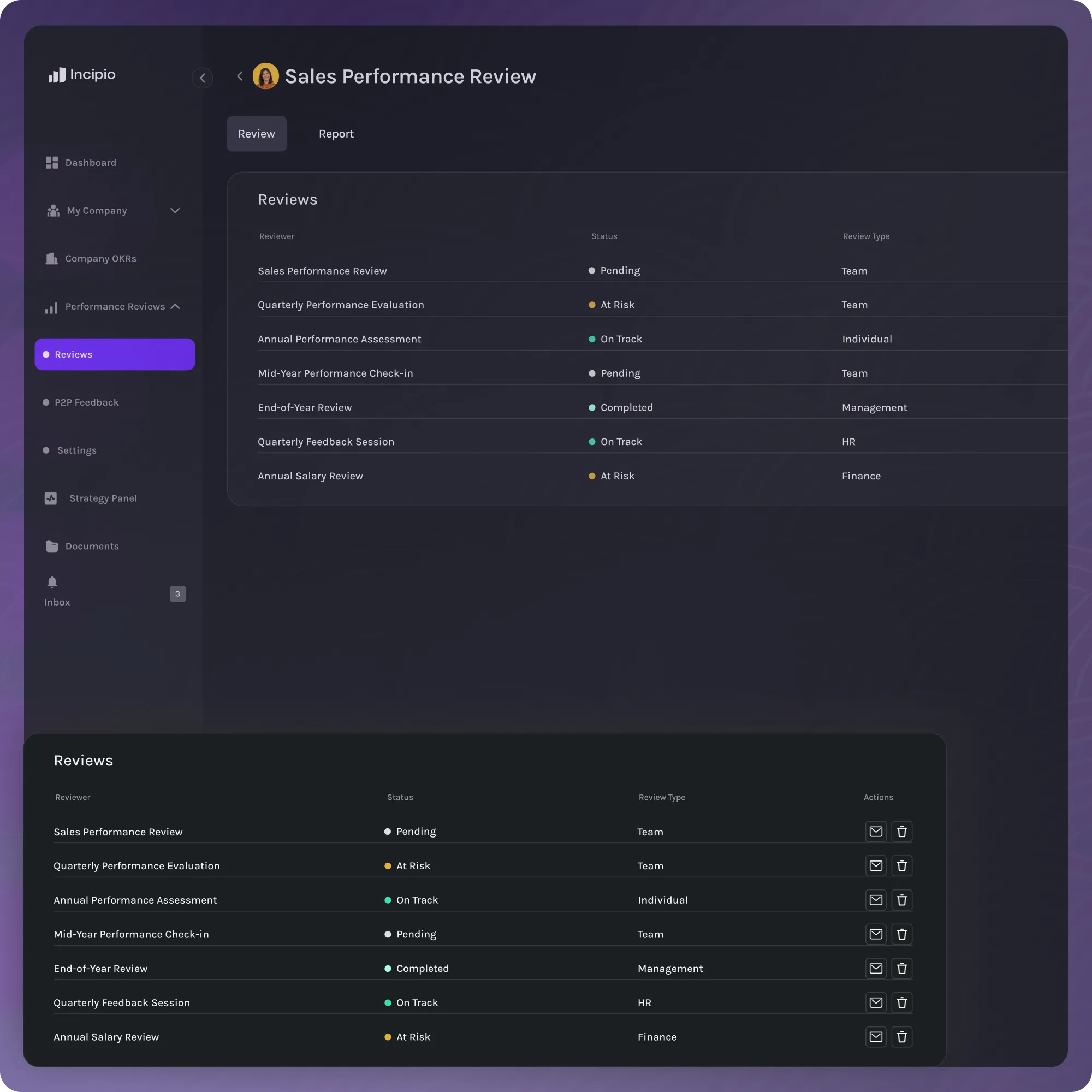The image size is (1092, 1092).
Task: Click mail icon for Sales Performance Review row
Action: pos(876,832)
